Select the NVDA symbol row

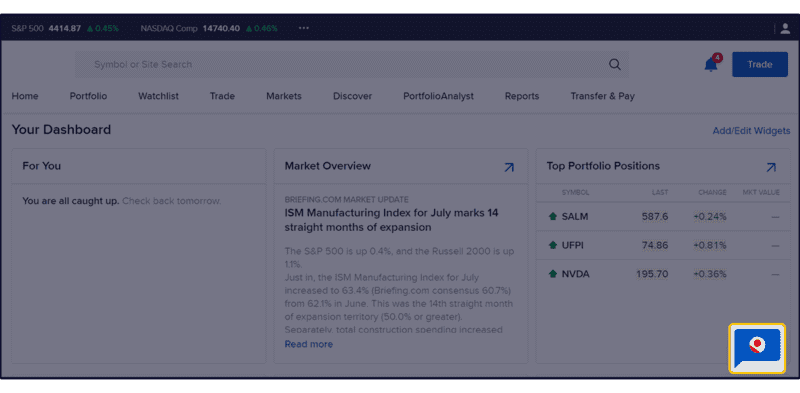pos(663,274)
